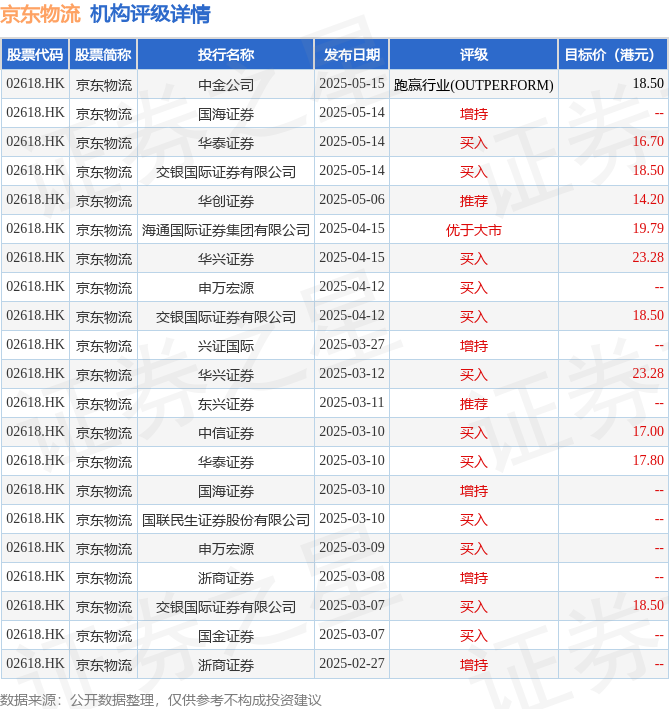The height and width of the screenshot is (709, 669).
Task: Click 推荐 rating in 华创证券 row
Action: coord(474,201)
